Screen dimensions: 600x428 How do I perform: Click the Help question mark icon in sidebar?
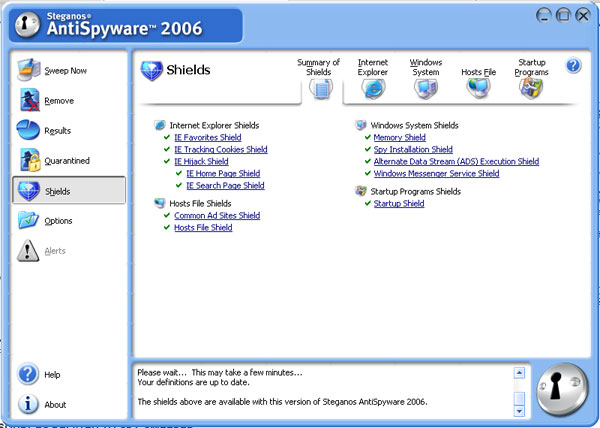28,374
